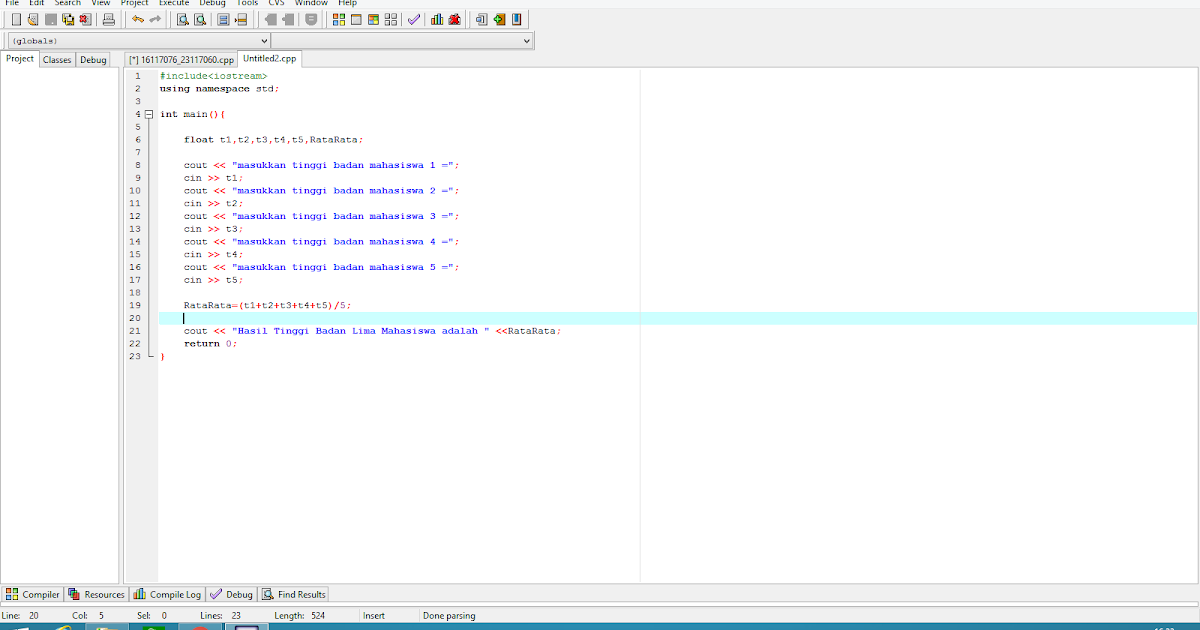
Task: Start the debugger with the checkmark icon
Action: point(412,18)
